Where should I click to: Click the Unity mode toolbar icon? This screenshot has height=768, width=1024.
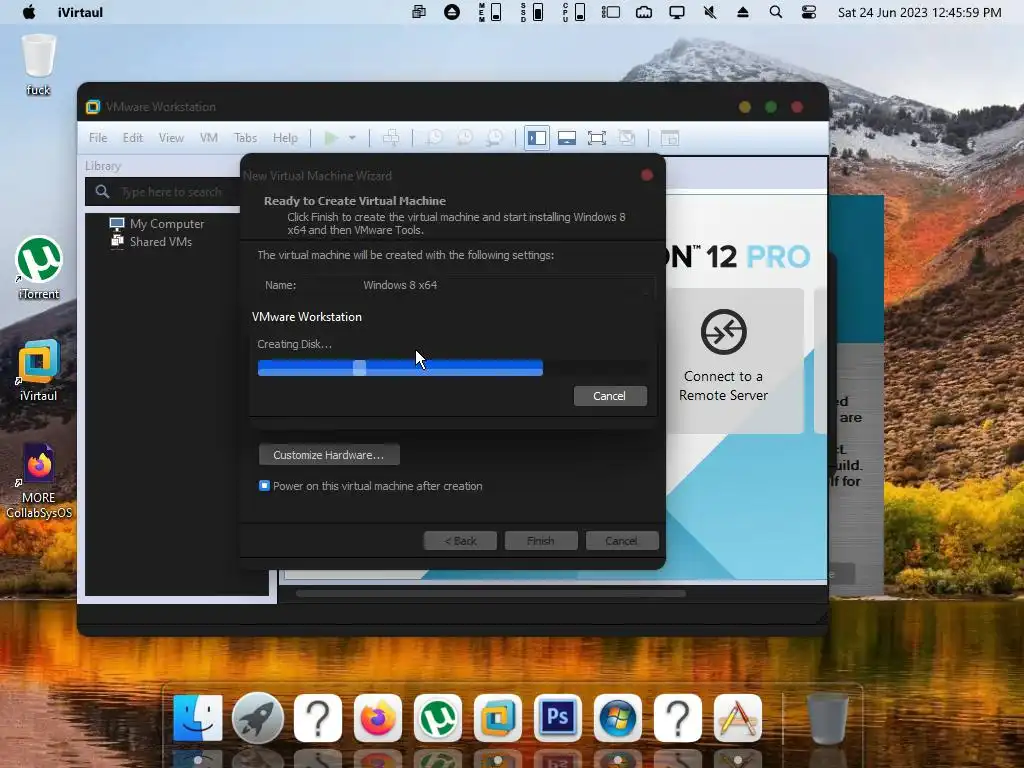tap(627, 138)
